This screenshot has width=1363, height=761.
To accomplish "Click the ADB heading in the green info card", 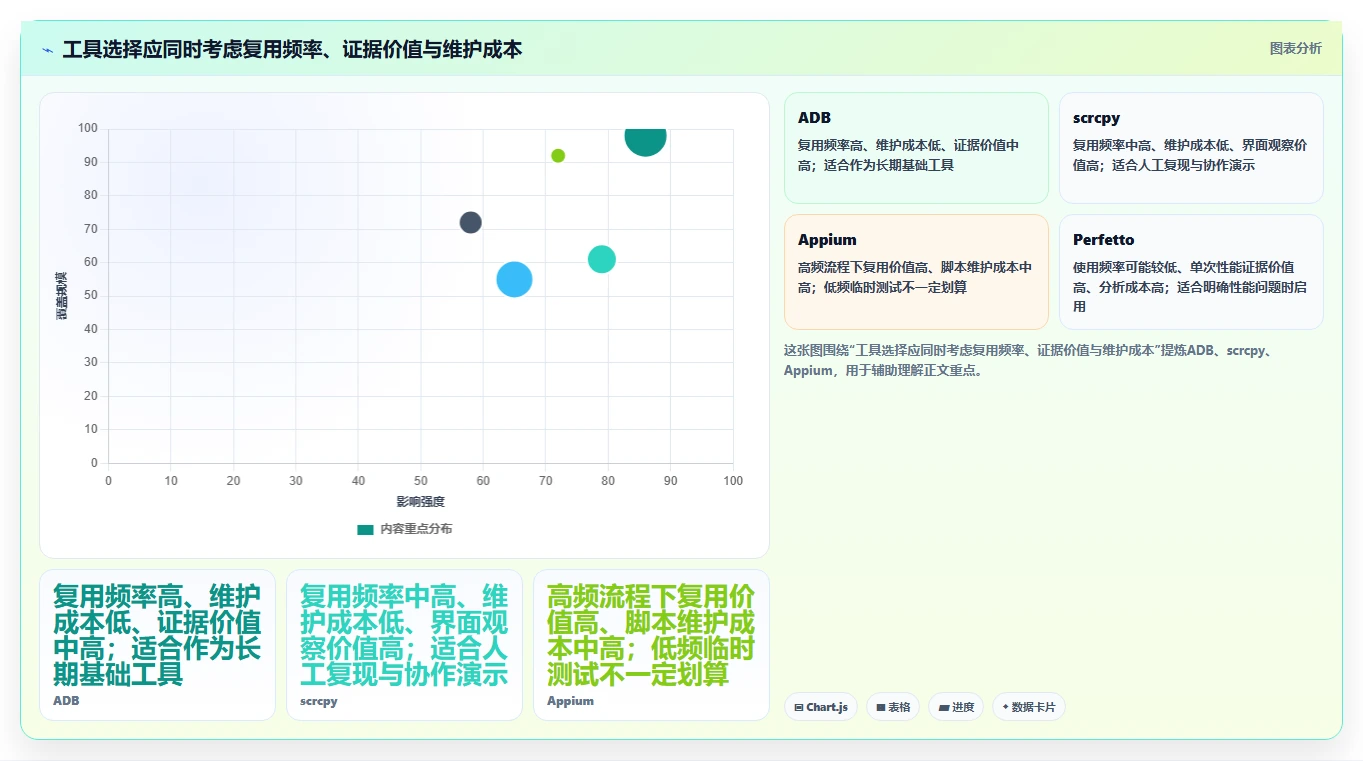I will [814, 118].
